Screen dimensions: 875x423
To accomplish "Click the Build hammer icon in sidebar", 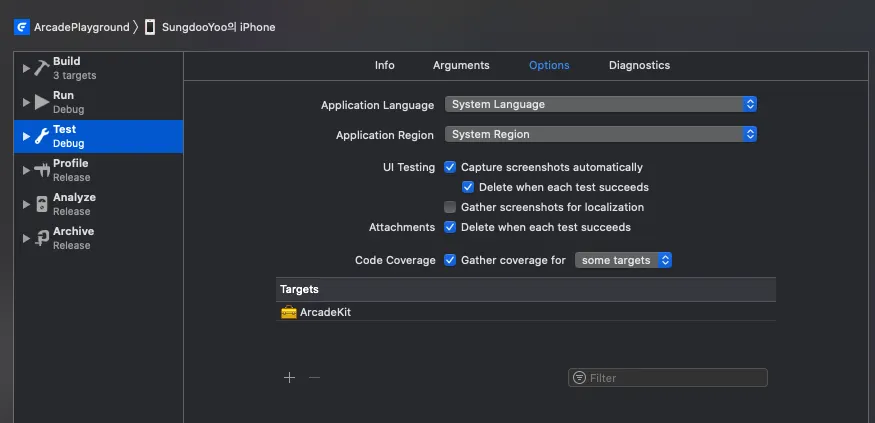I will click(x=41, y=68).
